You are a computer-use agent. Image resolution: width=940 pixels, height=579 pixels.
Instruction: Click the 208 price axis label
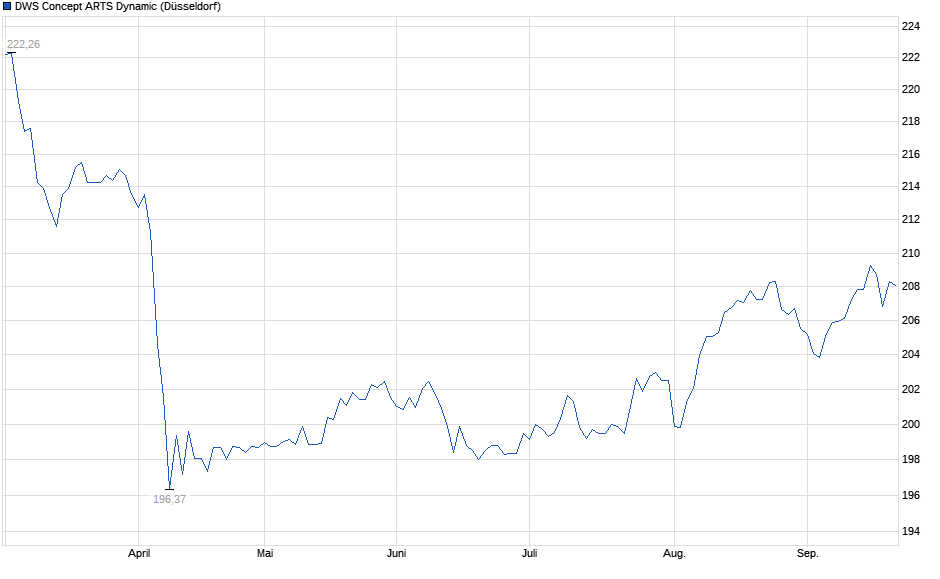tap(911, 287)
